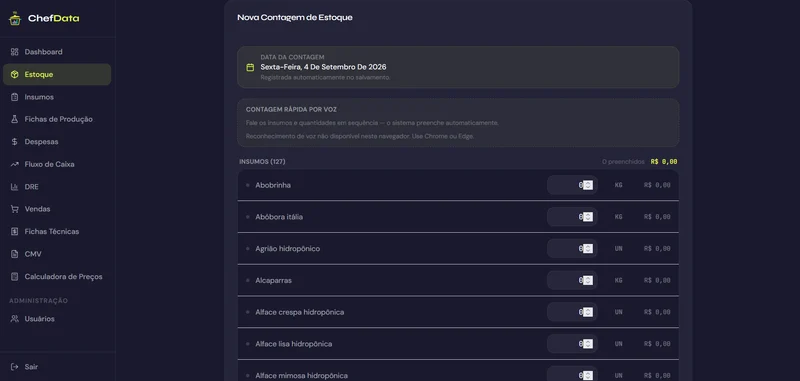The image size is (800, 381).
Task: Click the Alcaparras item name
Action: (273, 281)
